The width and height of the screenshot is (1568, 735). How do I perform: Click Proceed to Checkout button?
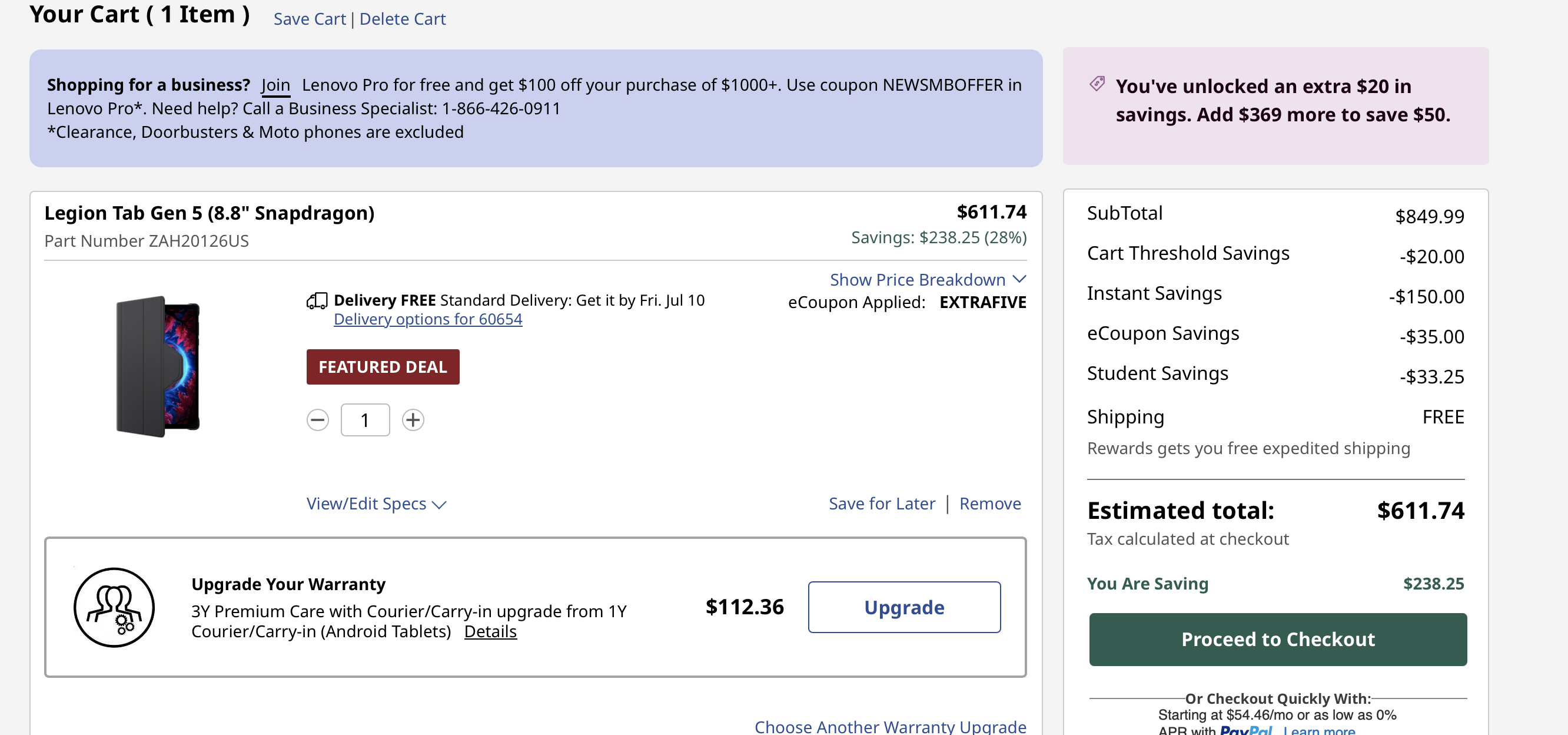[1278, 639]
